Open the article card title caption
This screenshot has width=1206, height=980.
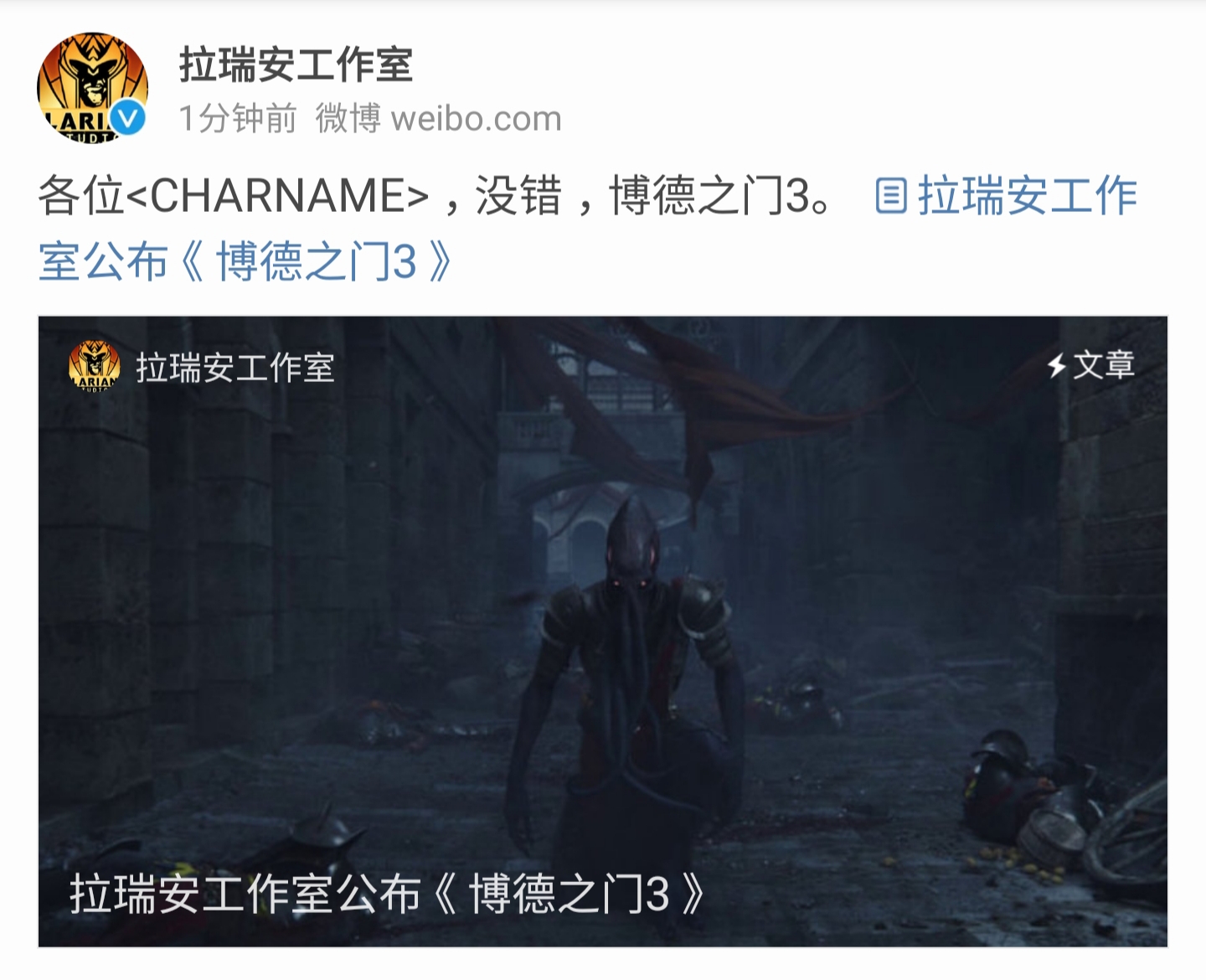coord(387,894)
